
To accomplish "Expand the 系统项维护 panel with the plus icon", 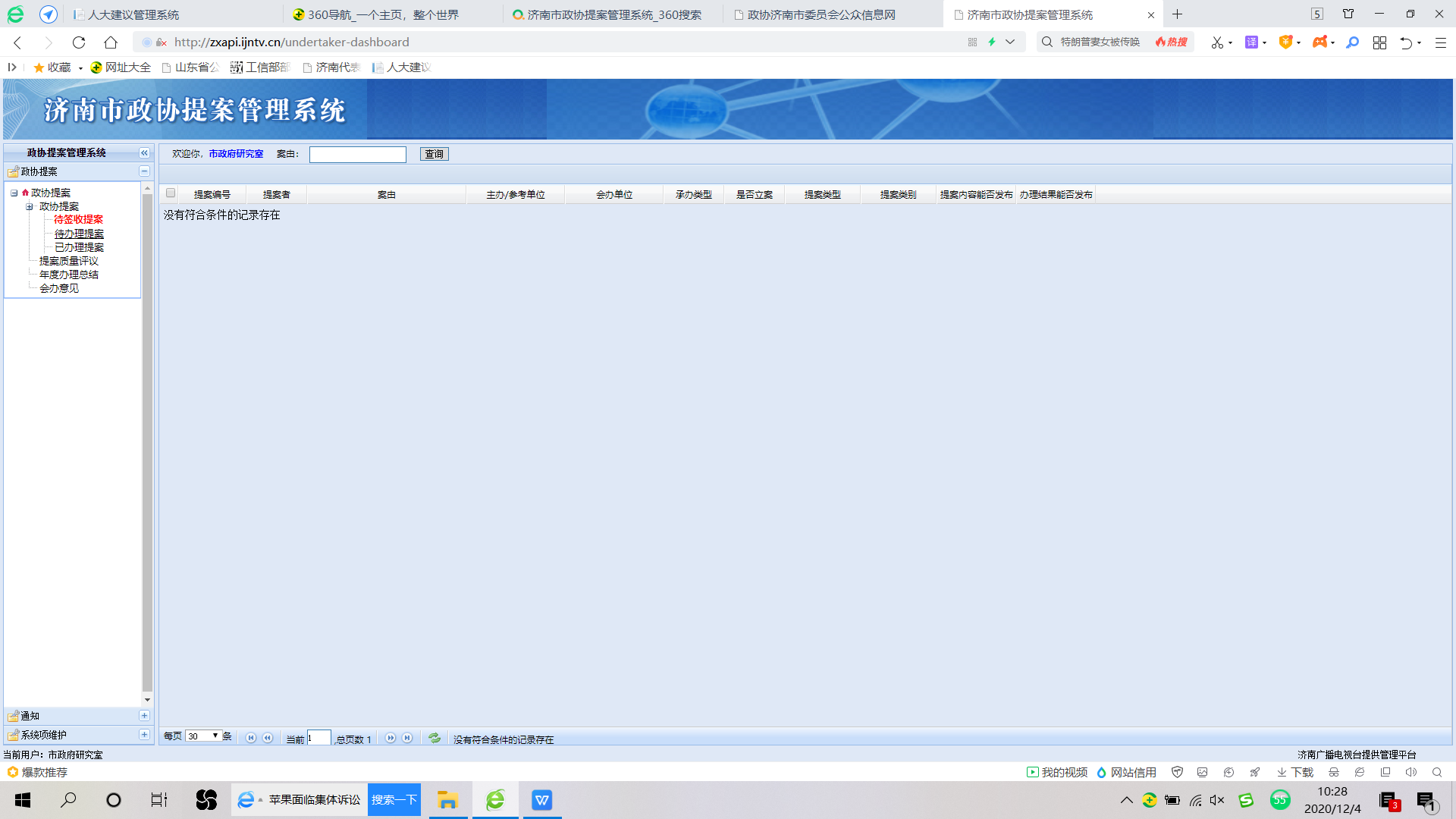I will [x=144, y=735].
